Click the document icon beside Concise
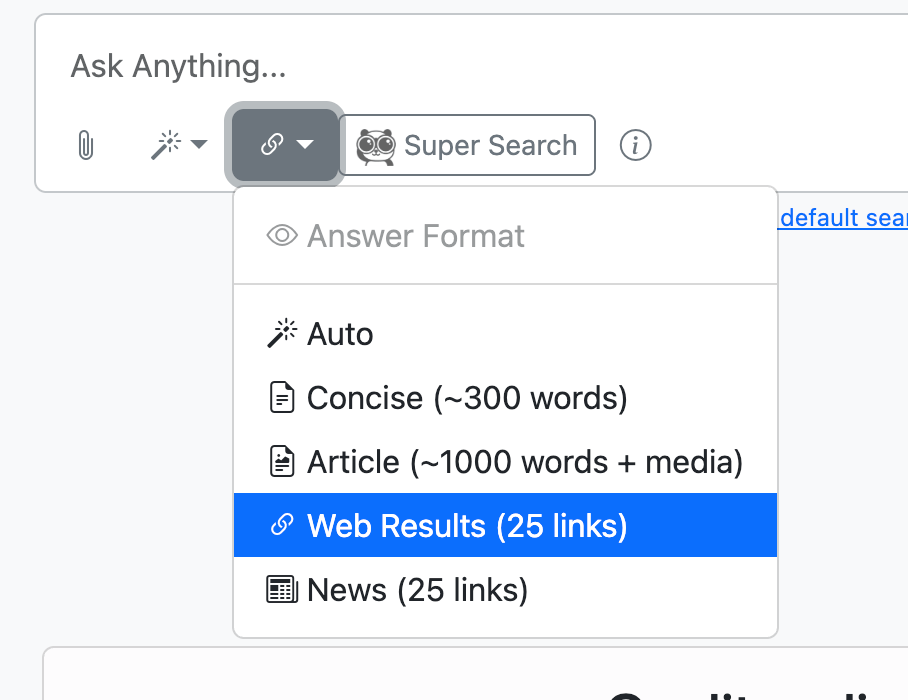 pos(283,398)
